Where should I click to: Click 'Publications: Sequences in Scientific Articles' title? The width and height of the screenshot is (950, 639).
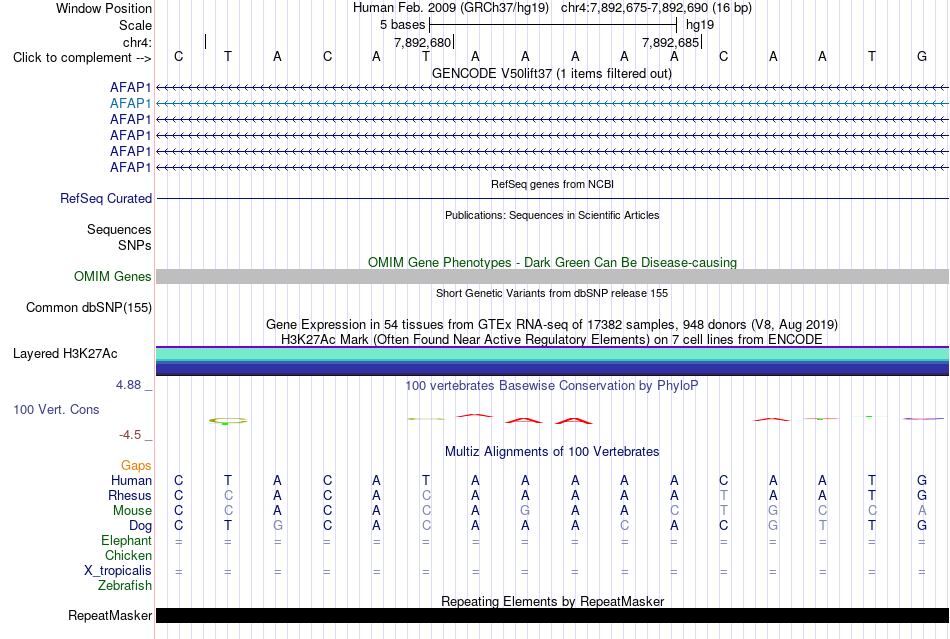(552, 215)
